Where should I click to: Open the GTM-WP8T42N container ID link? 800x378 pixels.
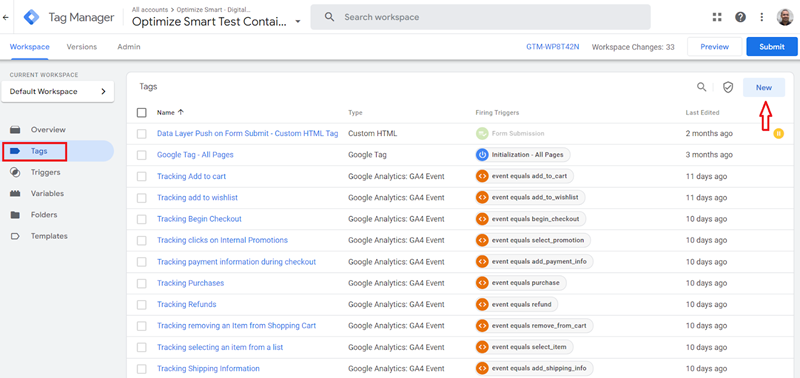click(553, 46)
